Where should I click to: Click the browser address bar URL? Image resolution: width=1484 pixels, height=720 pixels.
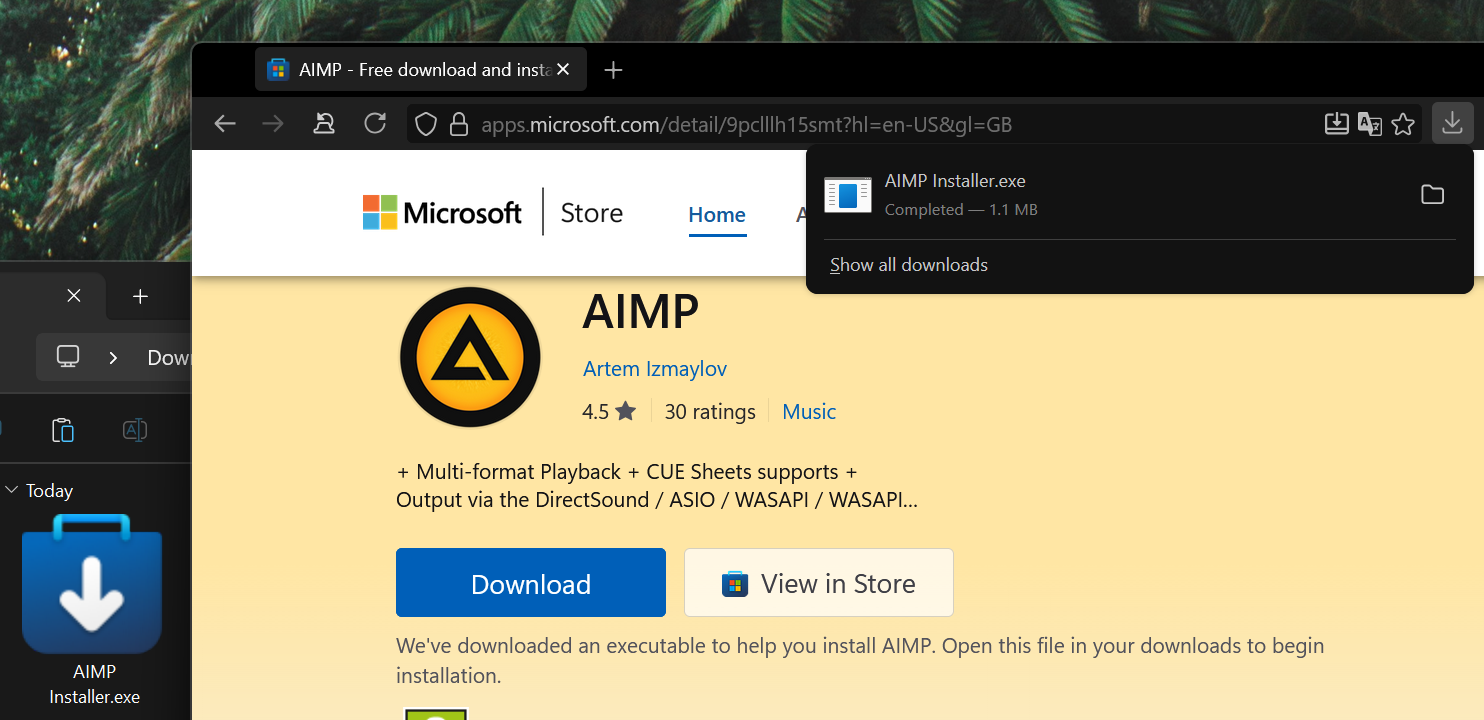click(747, 125)
